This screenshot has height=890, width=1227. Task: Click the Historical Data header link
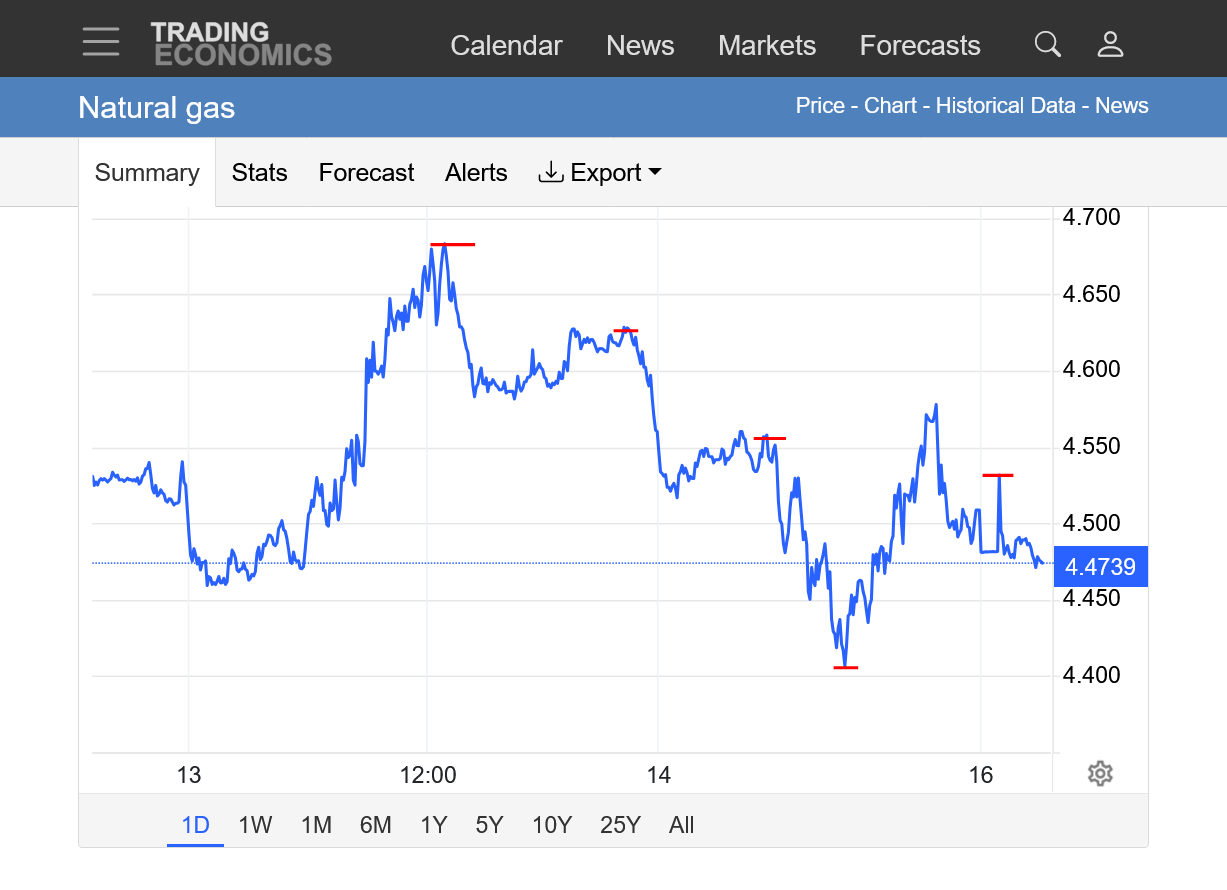pyautogui.click(x=1005, y=106)
